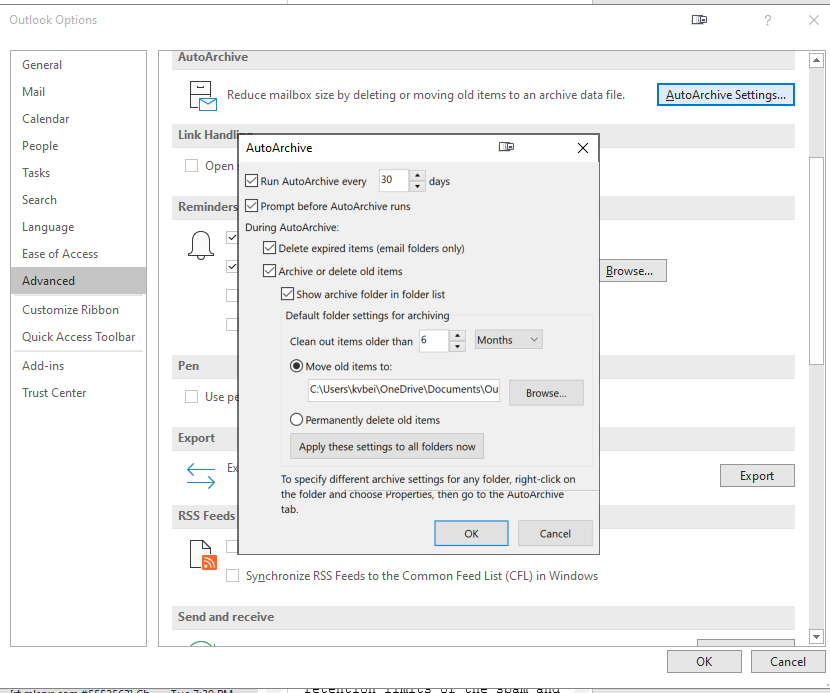Toggle Run AutoArchive every checkbox

(x=251, y=181)
